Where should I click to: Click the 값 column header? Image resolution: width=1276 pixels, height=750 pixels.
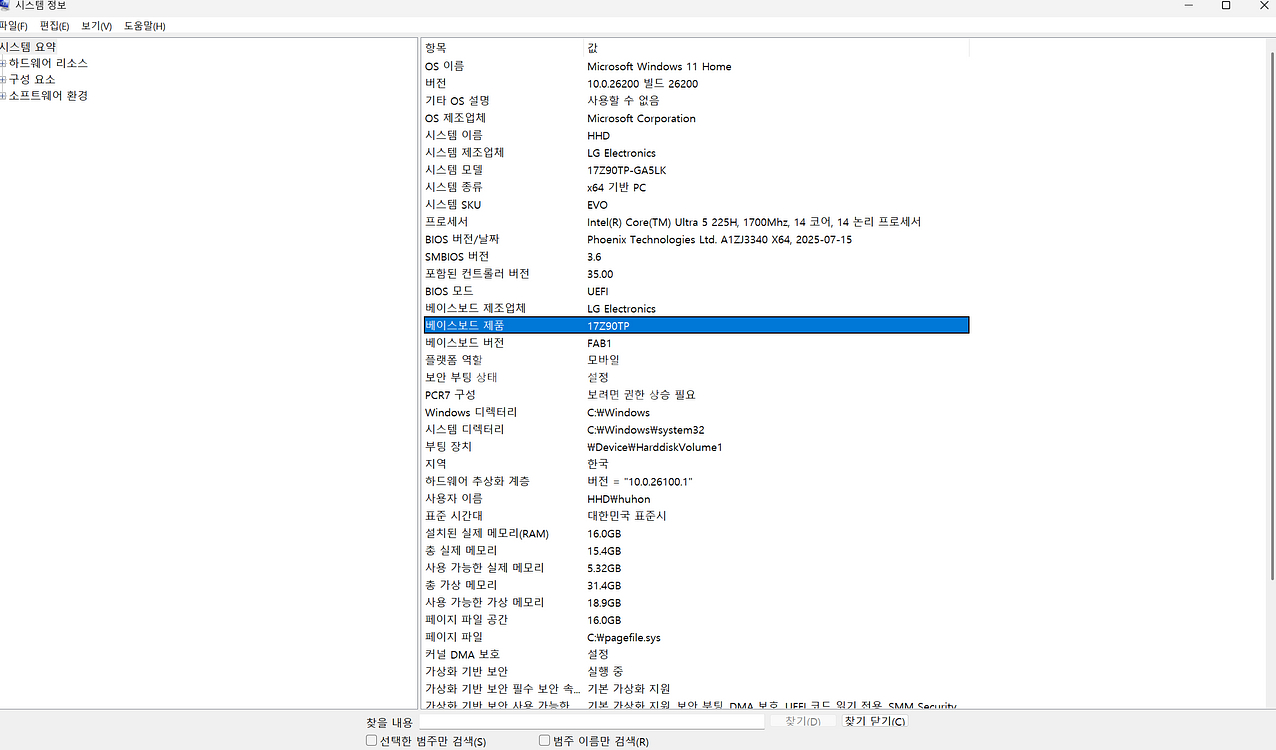point(700,47)
